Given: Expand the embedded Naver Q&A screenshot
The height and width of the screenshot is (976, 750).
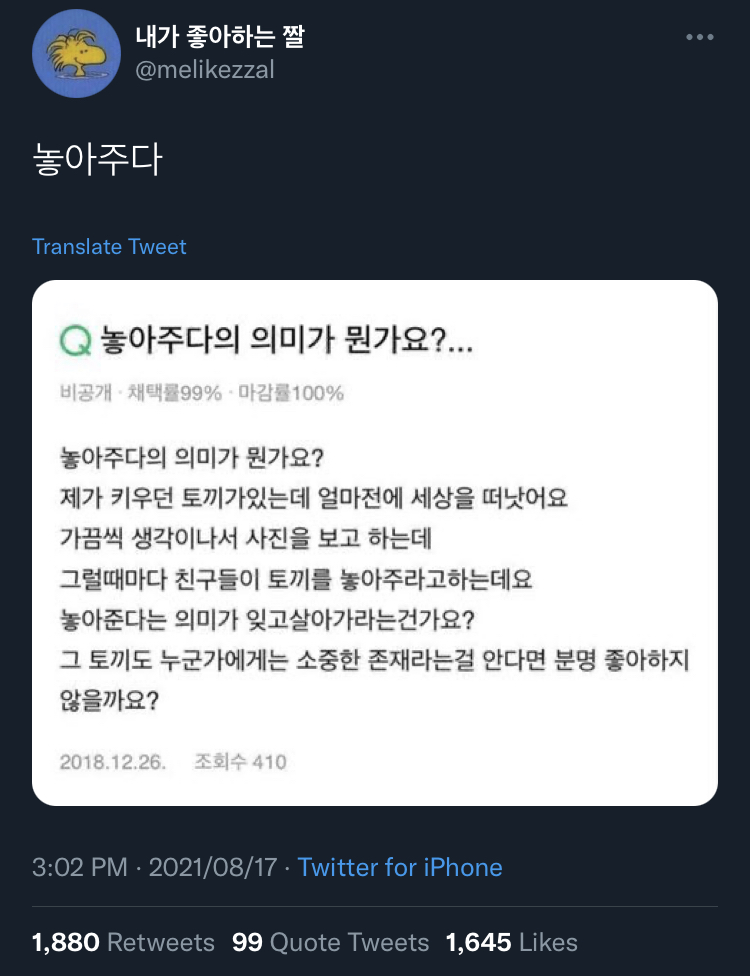Looking at the screenshot, I should [375, 545].
